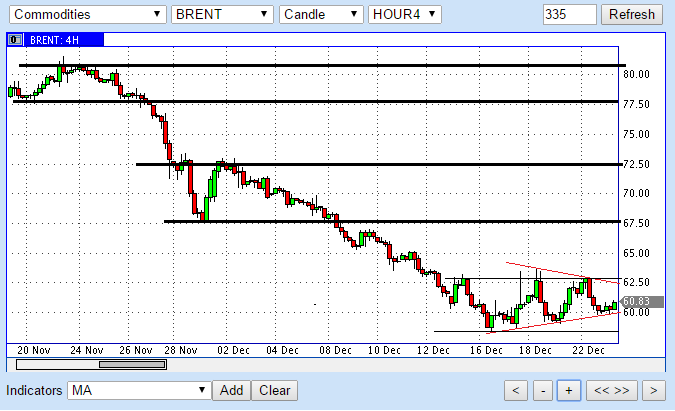Click the Refresh button
The image size is (675, 411).
pos(632,15)
